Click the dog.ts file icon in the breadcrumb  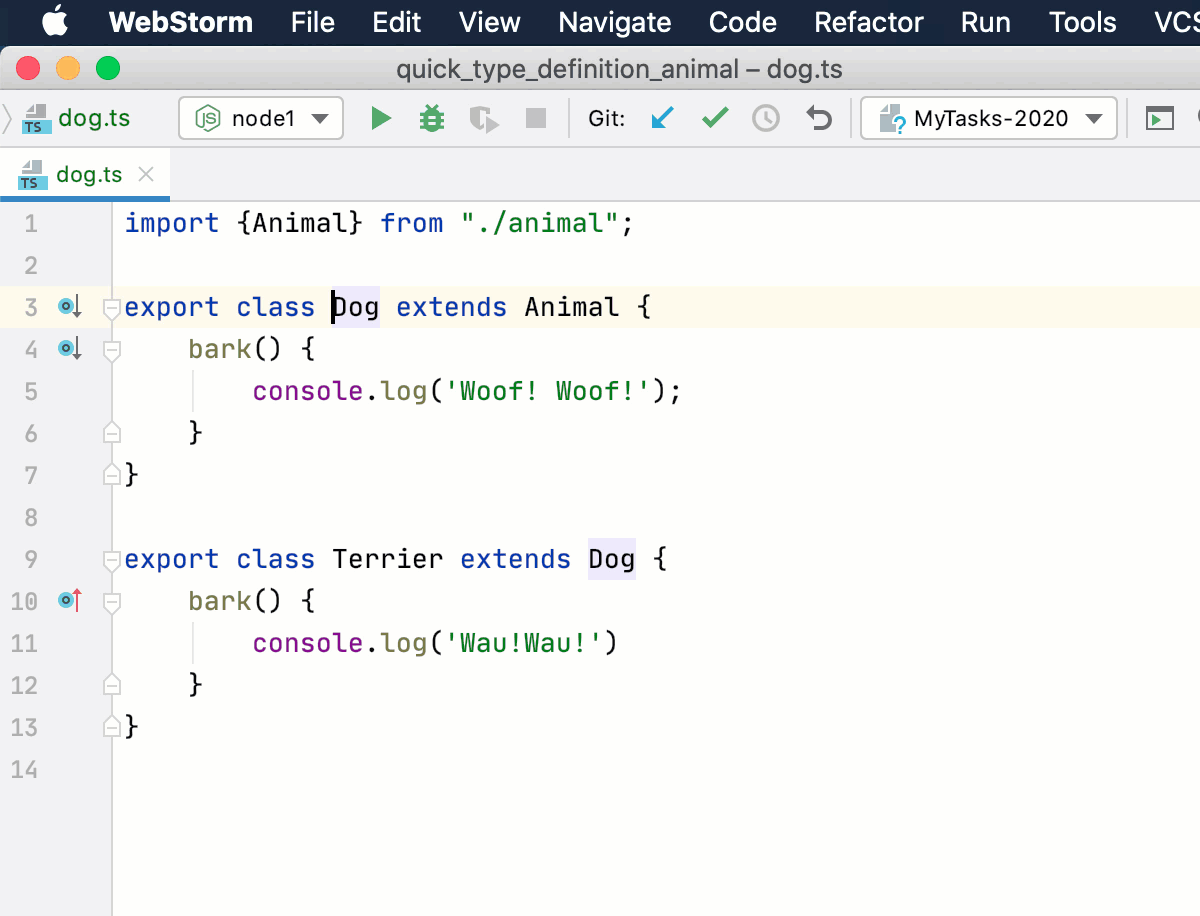click(37, 117)
